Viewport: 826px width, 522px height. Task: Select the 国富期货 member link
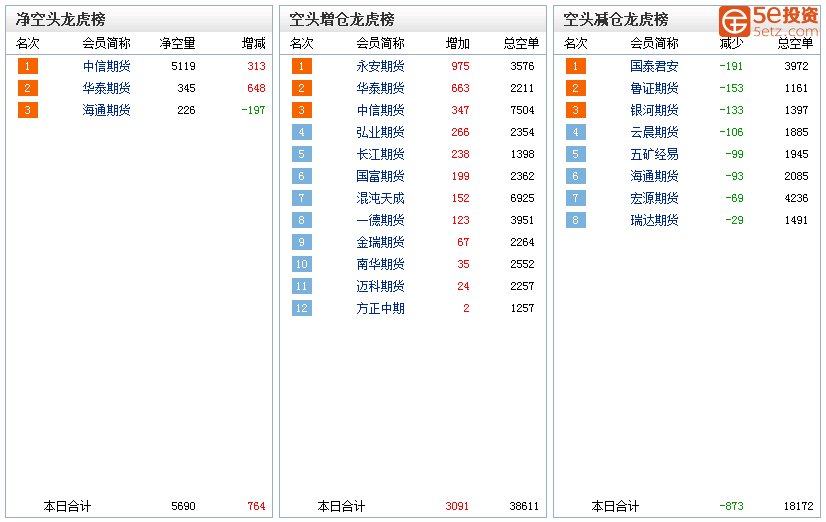pos(380,176)
